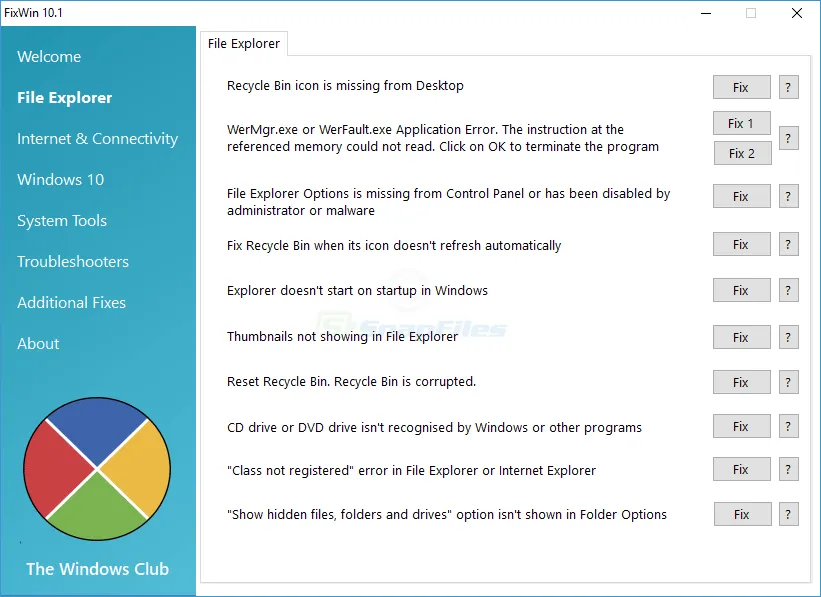This screenshot has height=597, width=821.
Task: Click the text "Thumbnails not showing in File Explorer"
Action: pos(342,337)
